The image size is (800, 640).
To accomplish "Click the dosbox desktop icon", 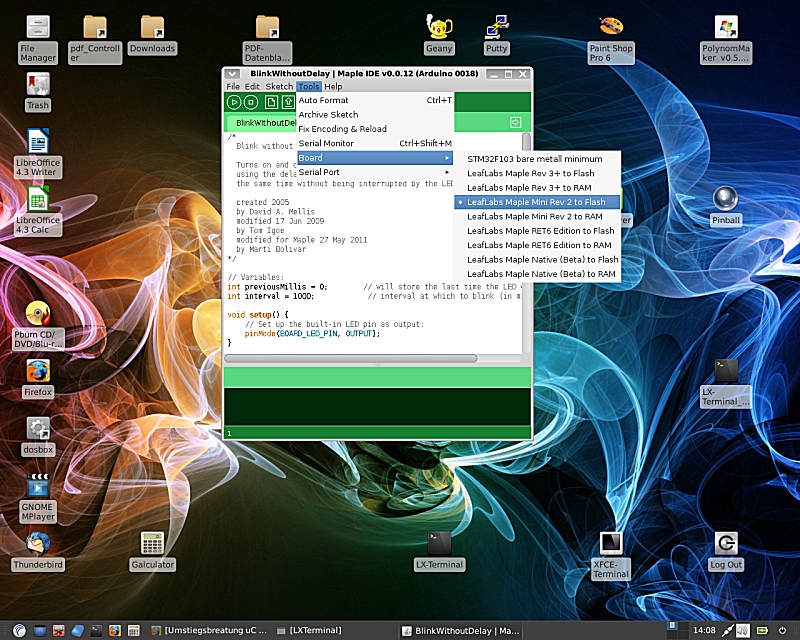I will pyautogui.click(x=38, y=436).
